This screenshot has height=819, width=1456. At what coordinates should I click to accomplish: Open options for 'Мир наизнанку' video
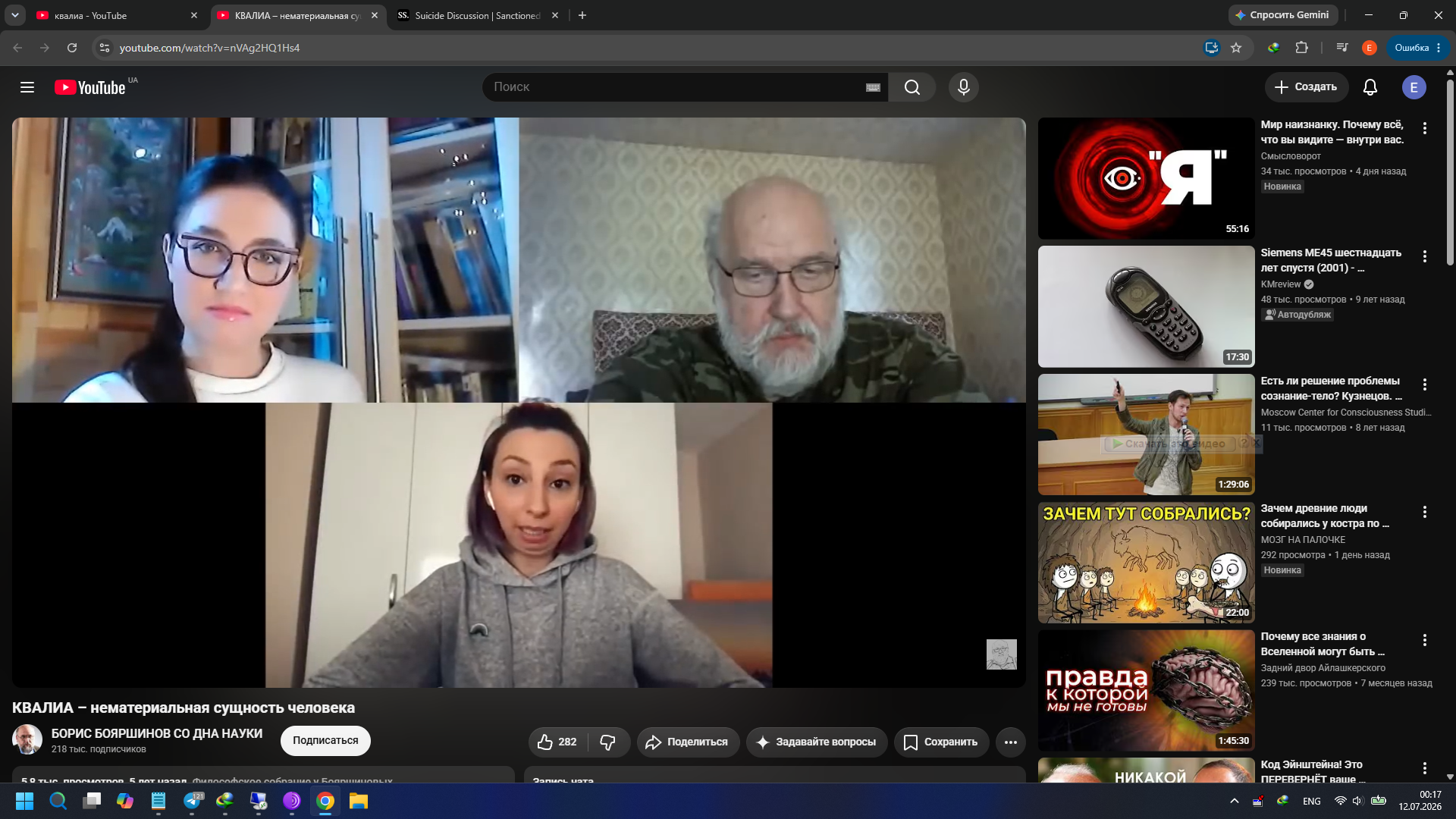click(1425, 129)
